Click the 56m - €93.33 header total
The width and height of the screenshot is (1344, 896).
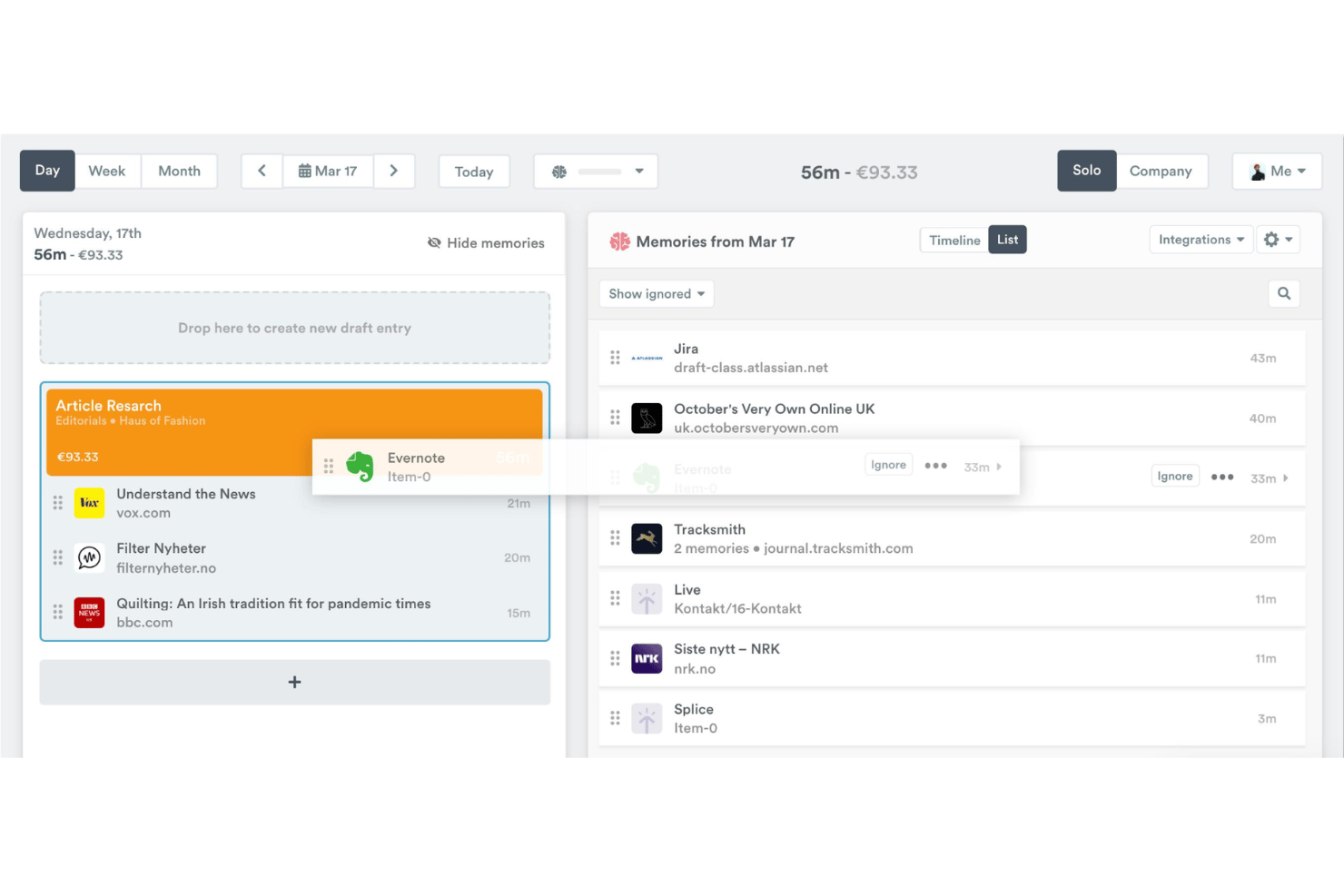pos(859,172)
